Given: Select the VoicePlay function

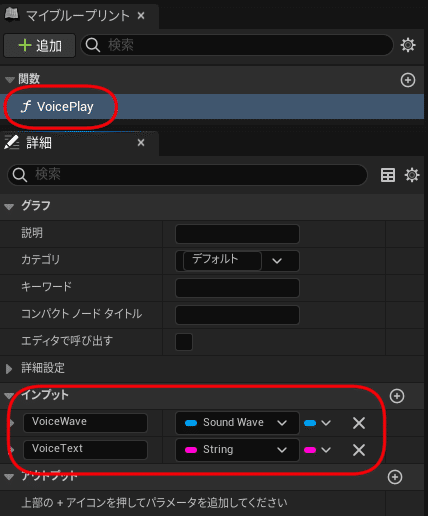Looking at the screenshot, I should 212,107.
